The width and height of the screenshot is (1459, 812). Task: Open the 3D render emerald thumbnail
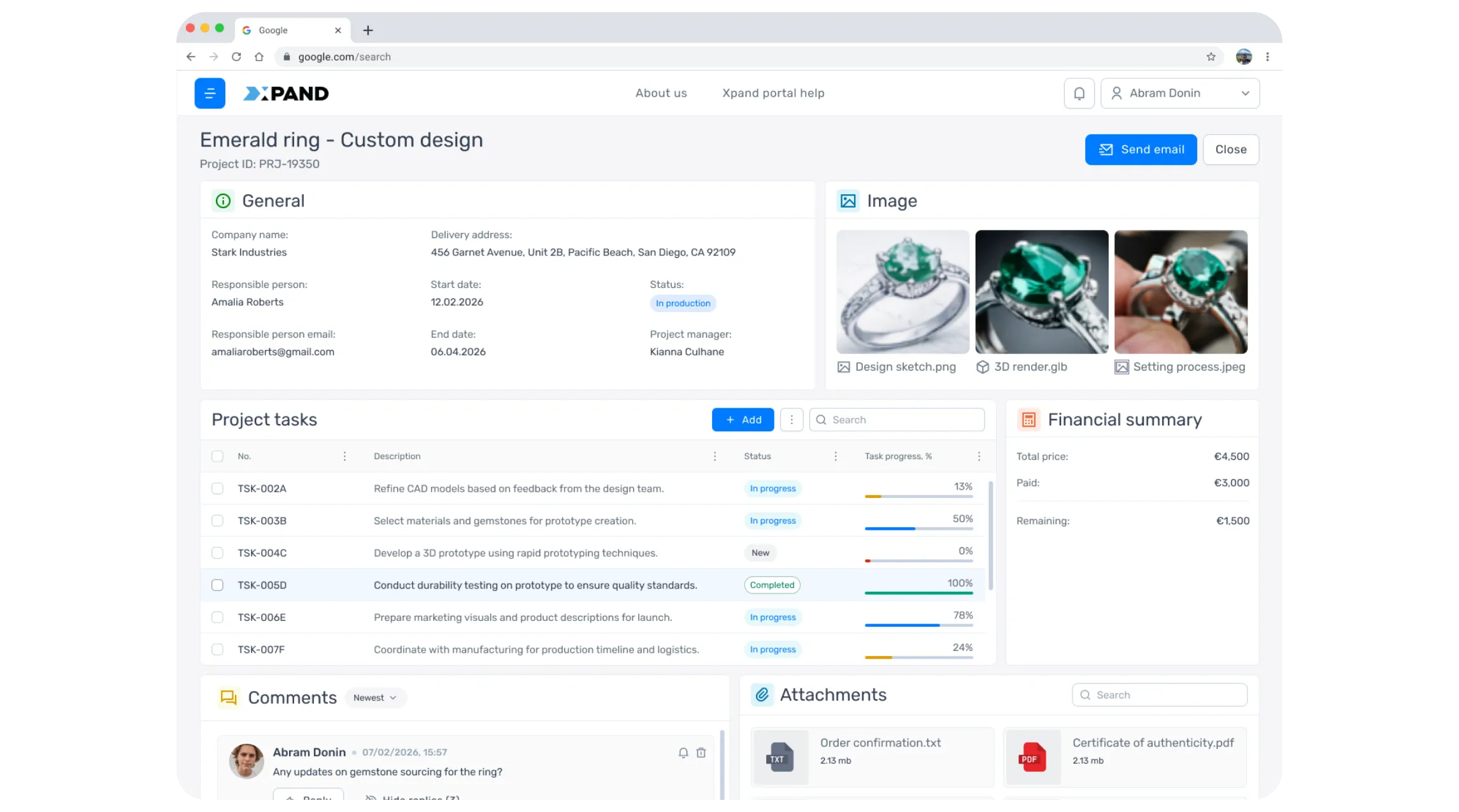pos(1041,292)
